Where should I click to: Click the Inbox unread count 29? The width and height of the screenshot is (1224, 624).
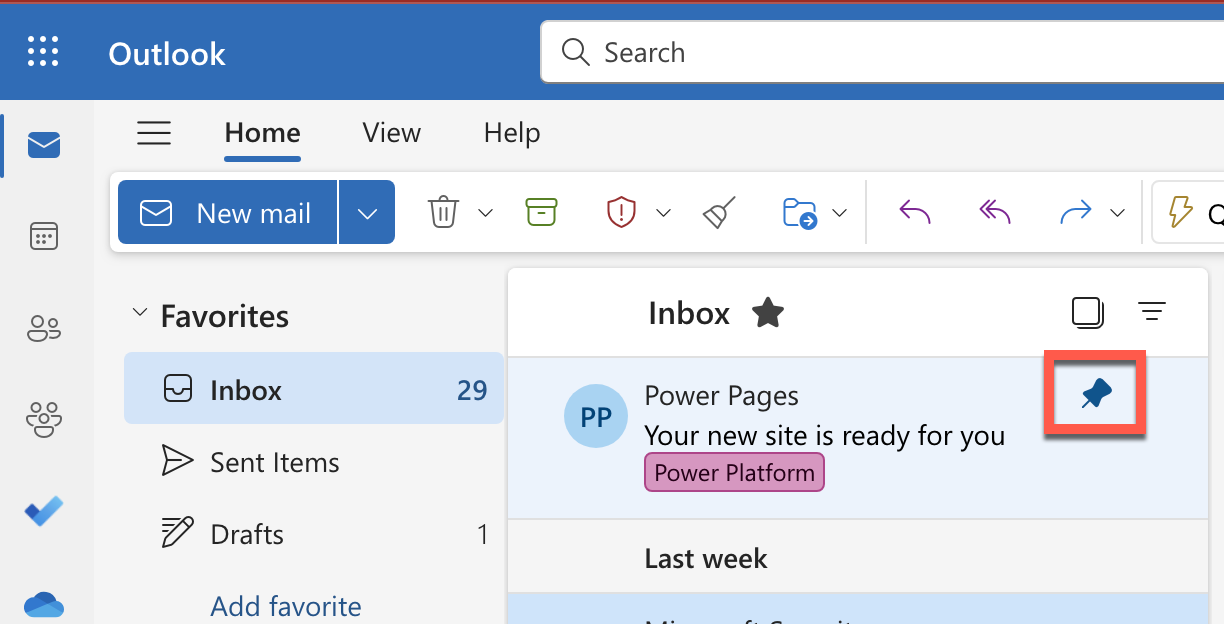(472, 389)
